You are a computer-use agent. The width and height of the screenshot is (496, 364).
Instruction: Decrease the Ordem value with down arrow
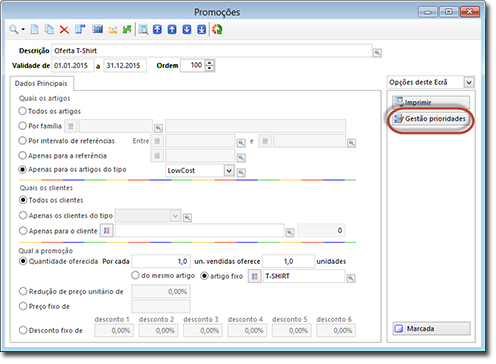[209, 68]
